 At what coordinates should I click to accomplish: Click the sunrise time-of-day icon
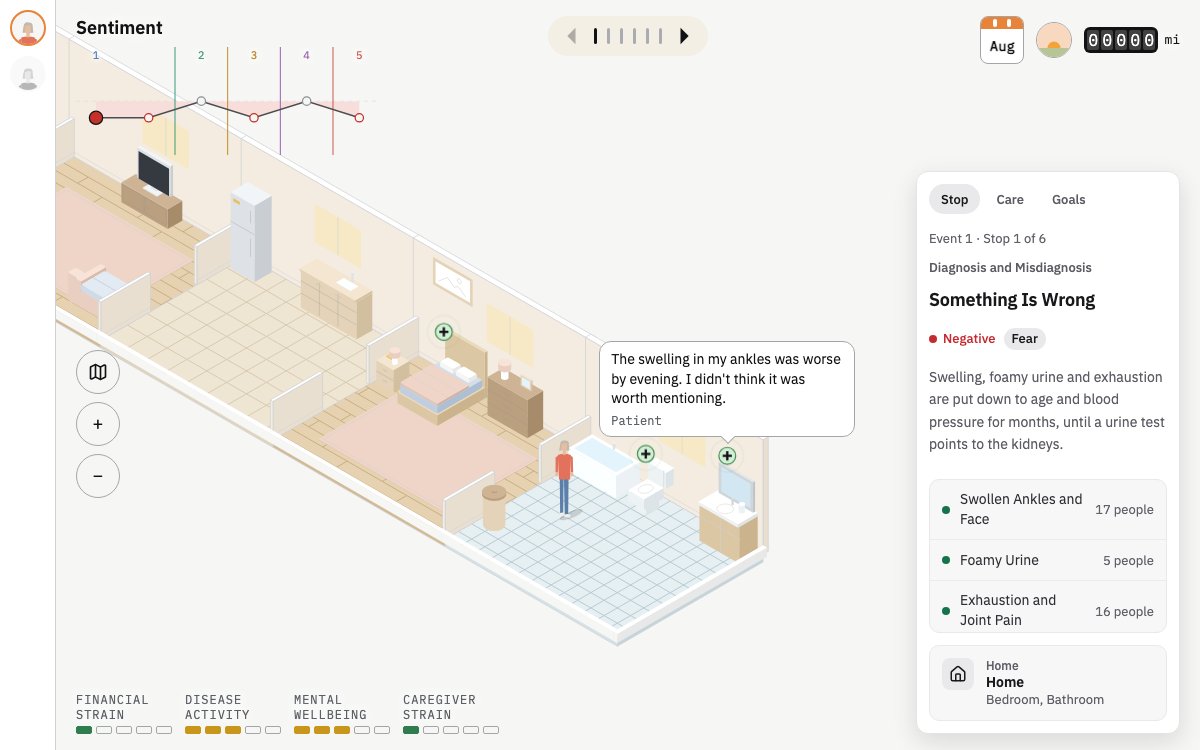1054,40
